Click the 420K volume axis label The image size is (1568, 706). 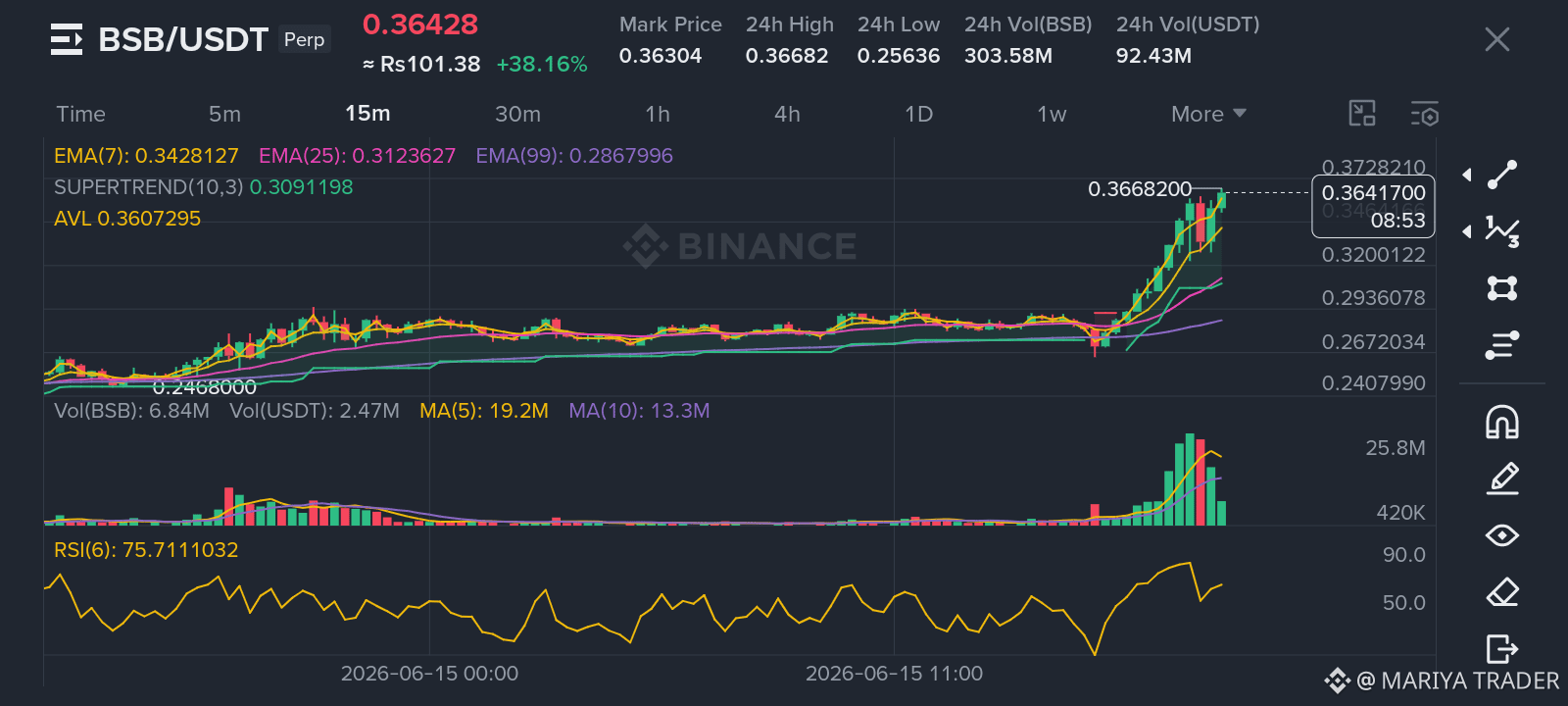pyautogui.click(x=1401, y=513)
